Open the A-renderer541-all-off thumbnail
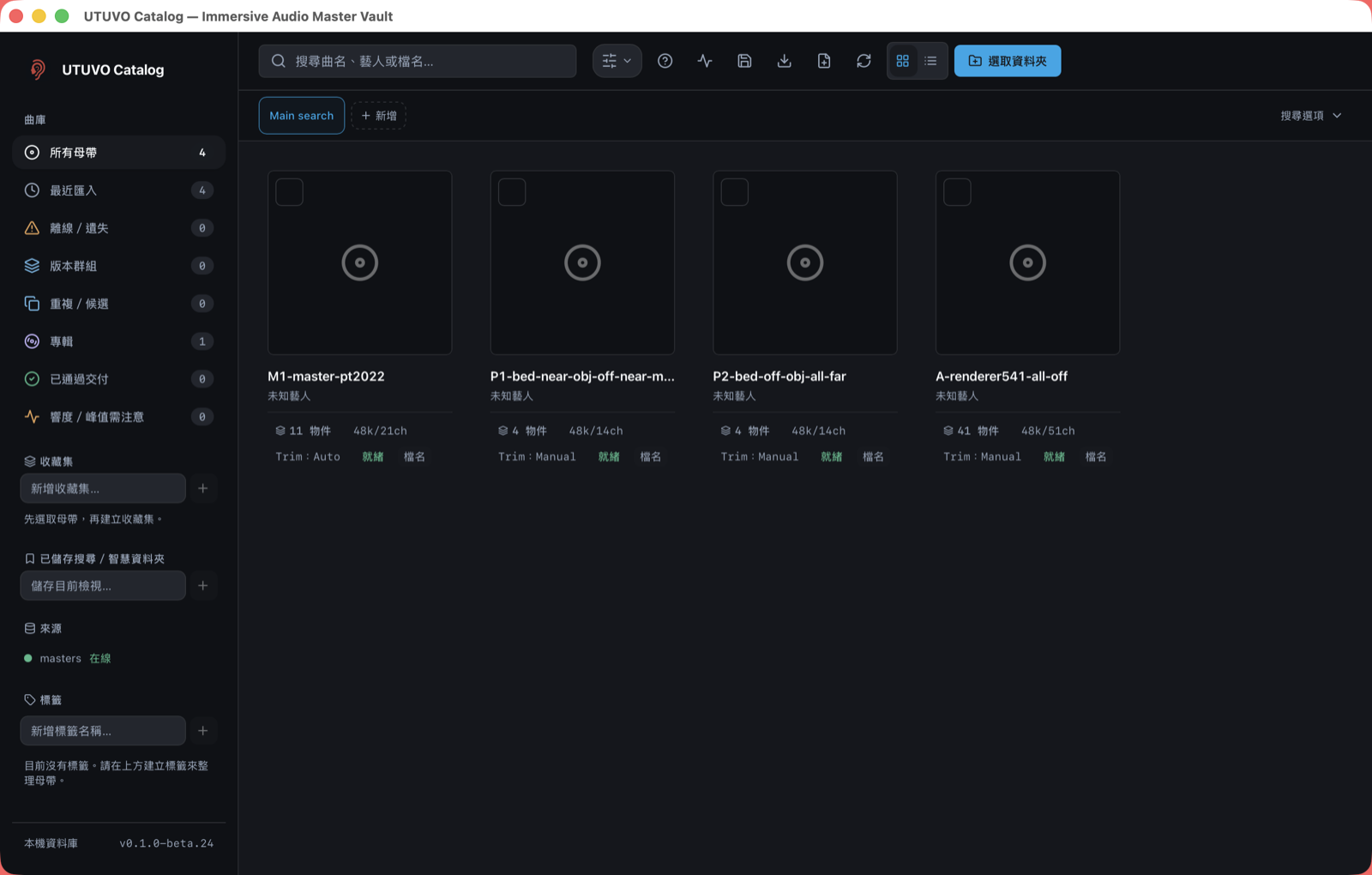The image size is (1372, 875). pyautogui.click(x=1027, y=262)
